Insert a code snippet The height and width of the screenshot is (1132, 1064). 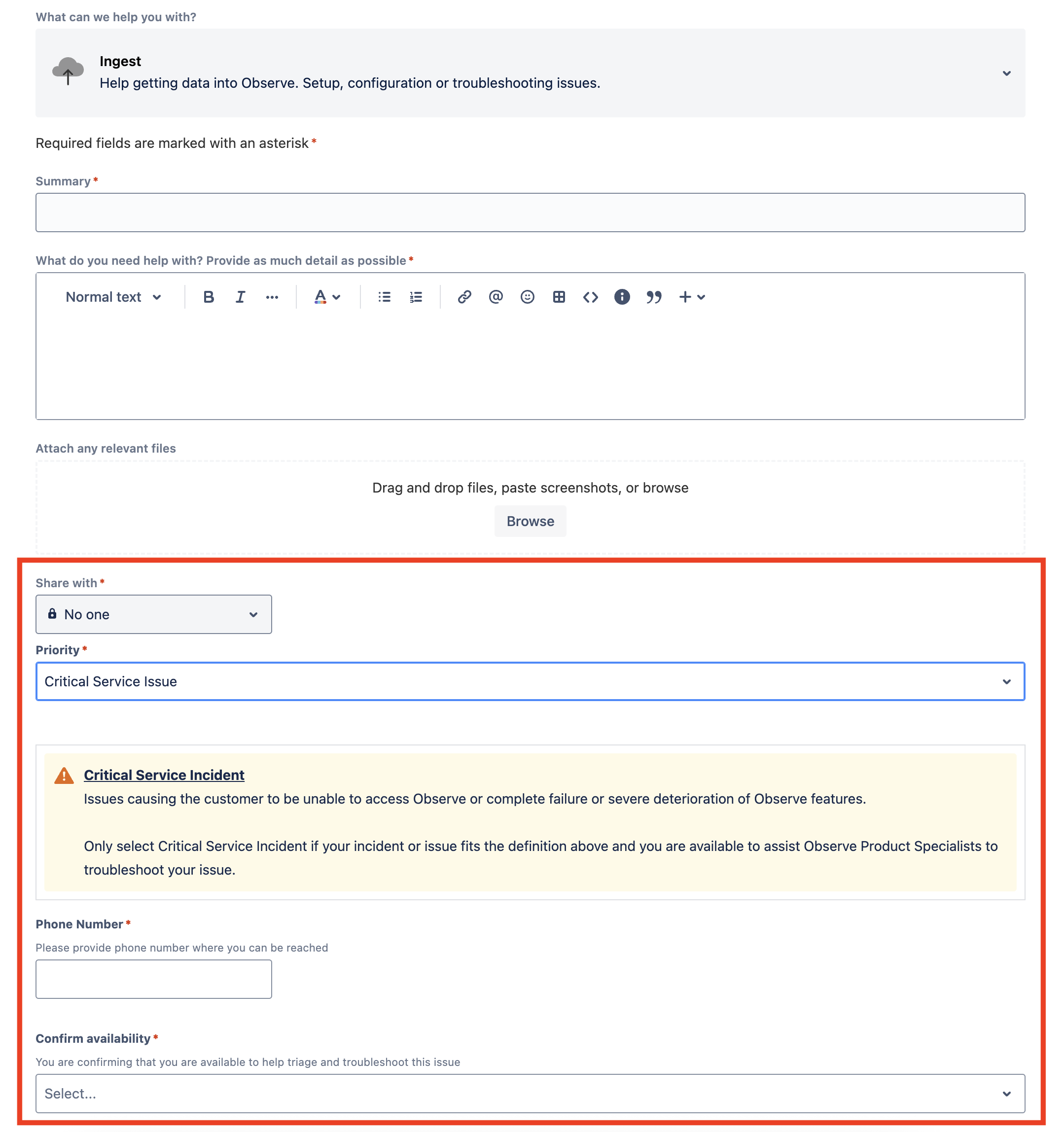pos(590,297)
